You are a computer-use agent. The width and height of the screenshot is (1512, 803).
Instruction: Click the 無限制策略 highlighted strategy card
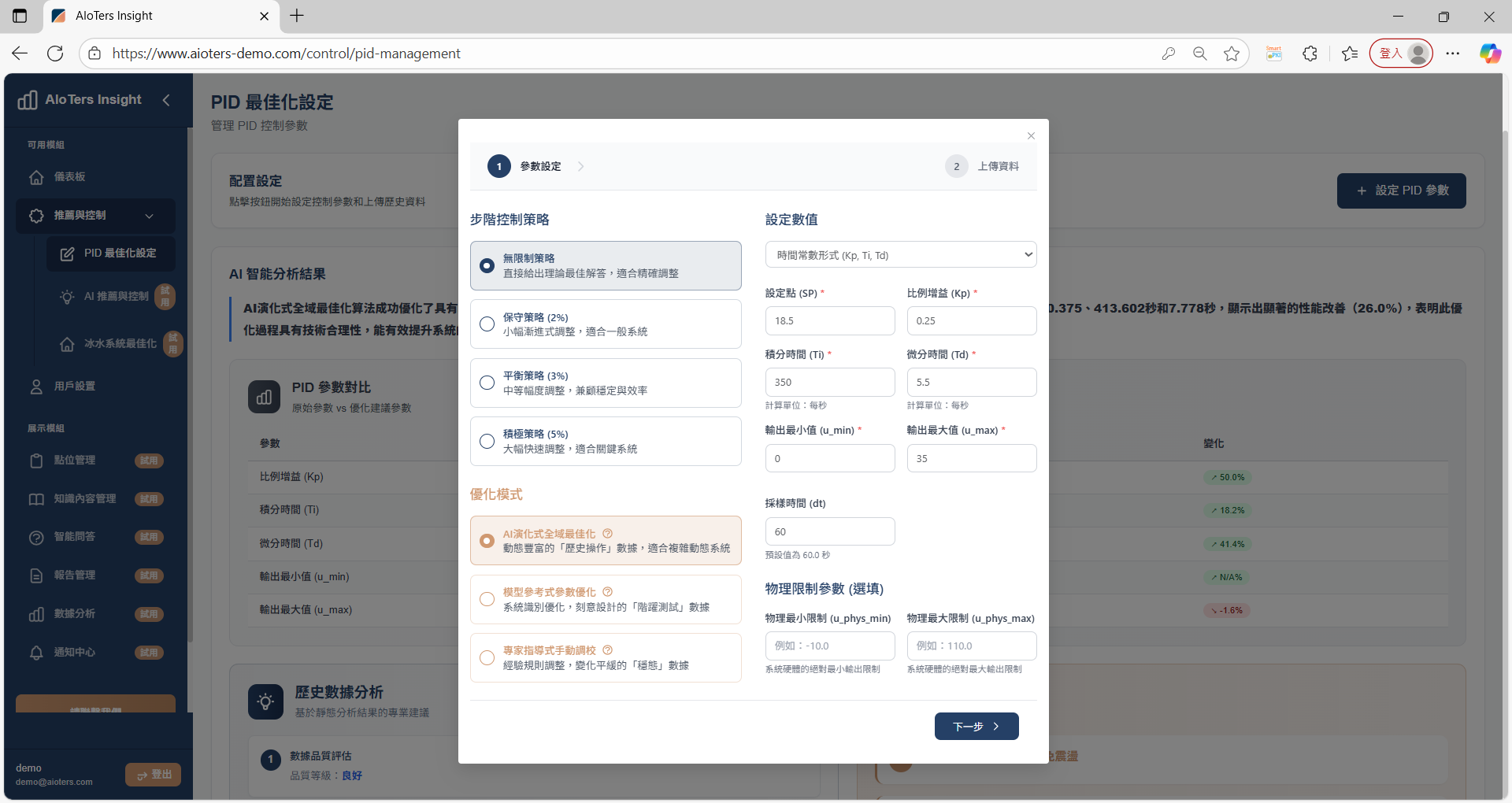tap(606, 265)
